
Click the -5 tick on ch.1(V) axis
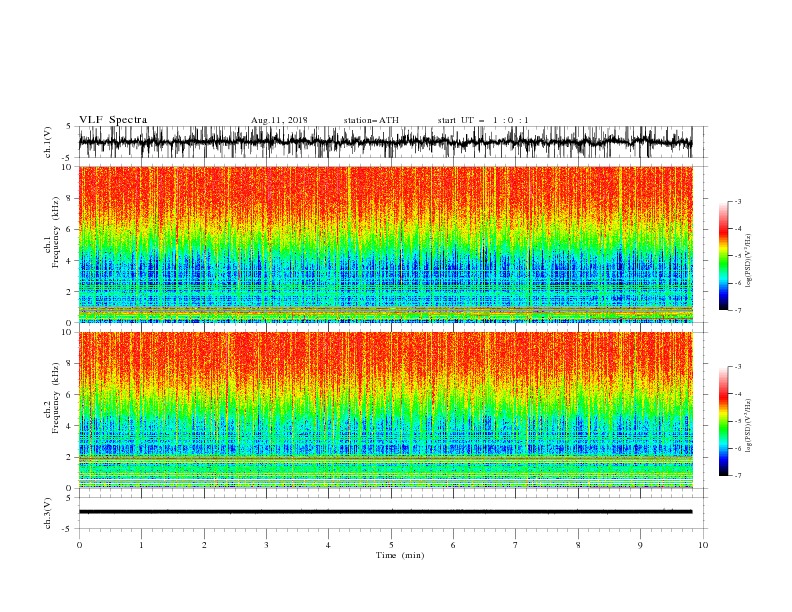[67, 158]
